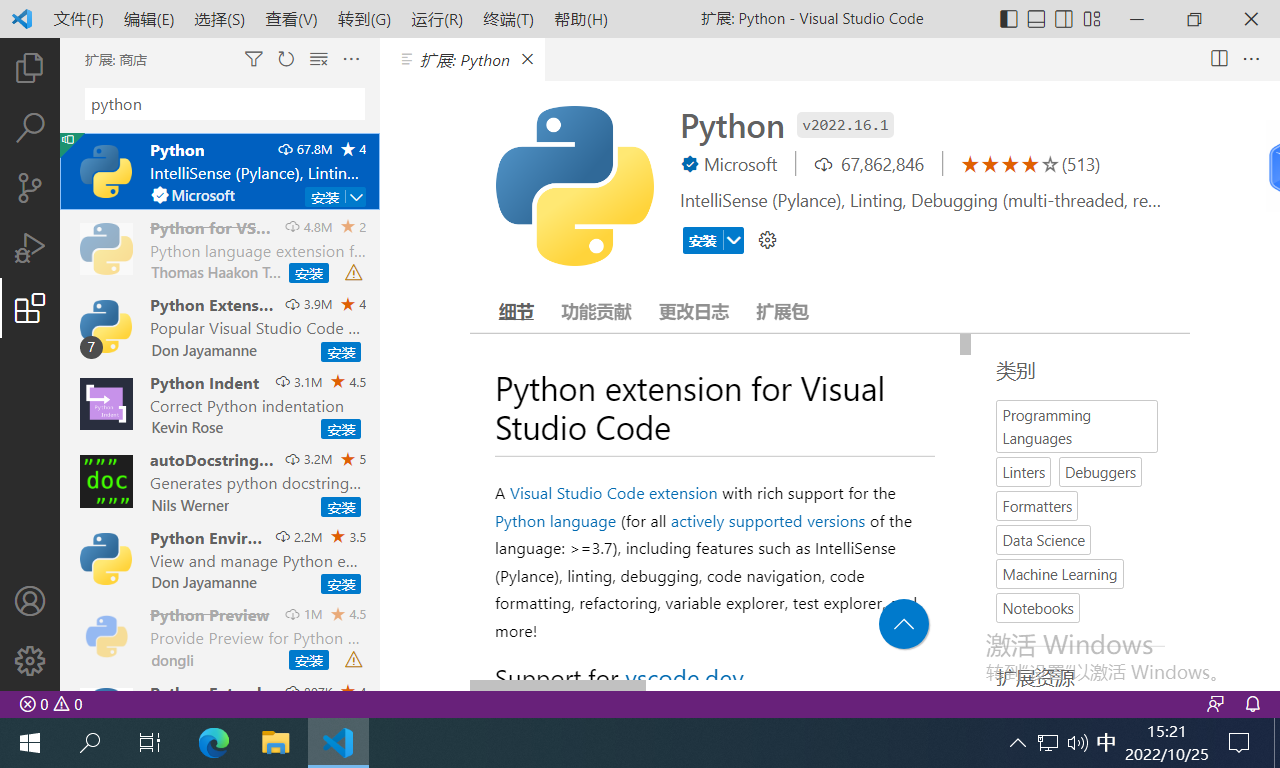The height and width of the screenshot is (768, 1280).
Task: Install Python Extension Pack by Don Jayamanne
Action: pos(341,352)
